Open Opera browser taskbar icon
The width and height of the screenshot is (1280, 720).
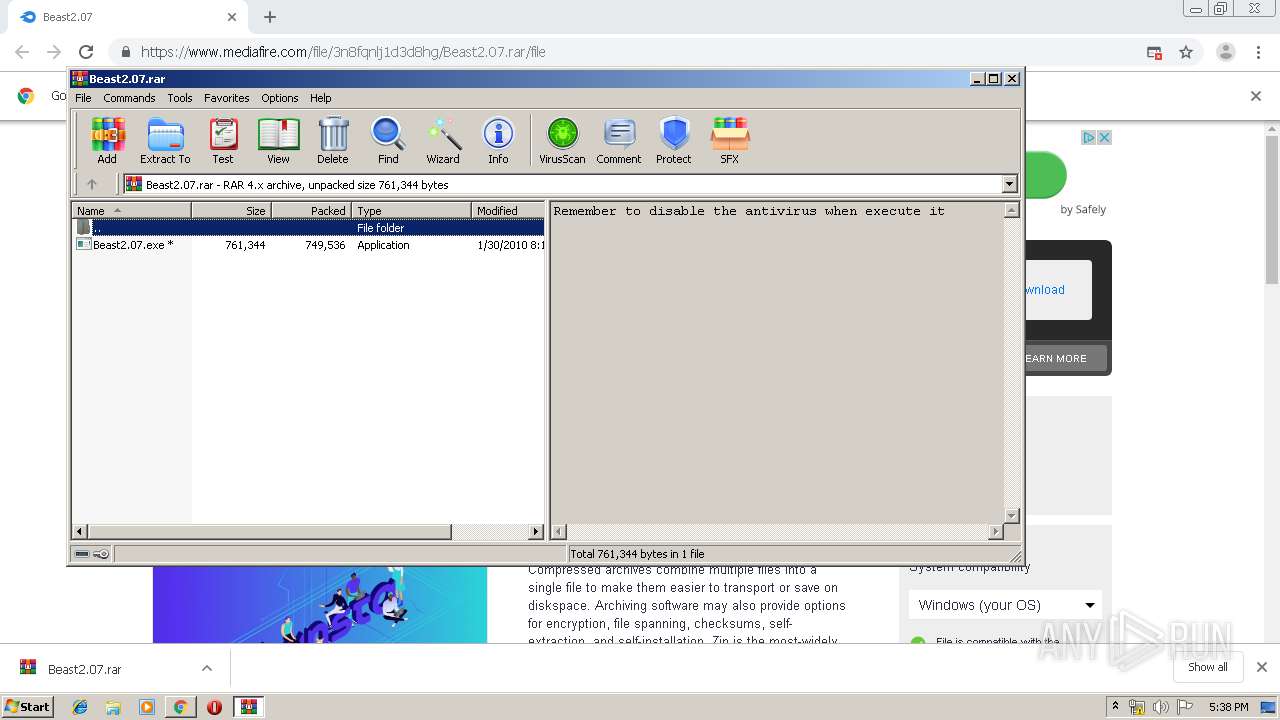point(214,707)
